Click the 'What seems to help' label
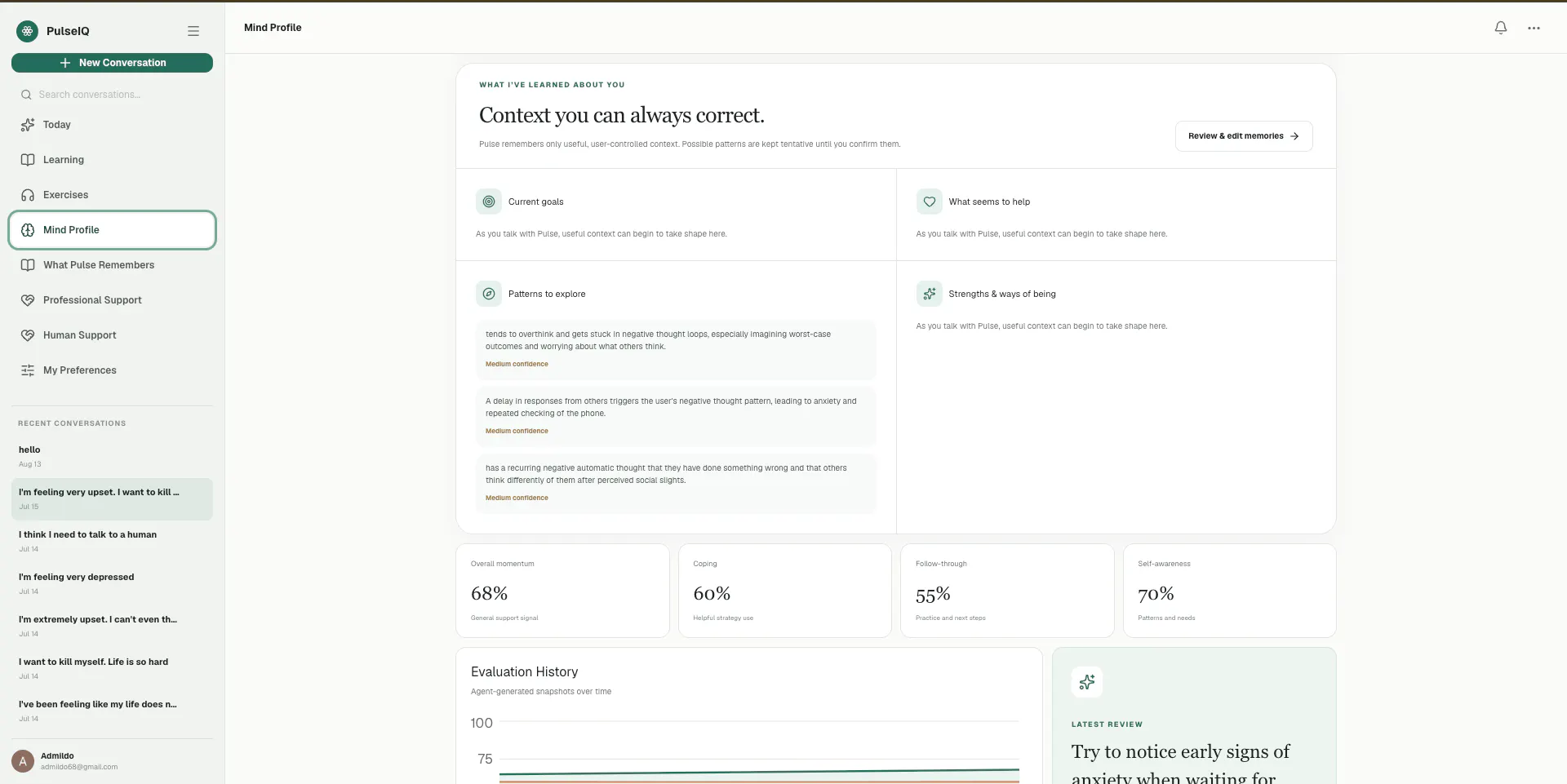Viewport: 1567px width, 784px height. pyautogui.click(x=989, y=202)
